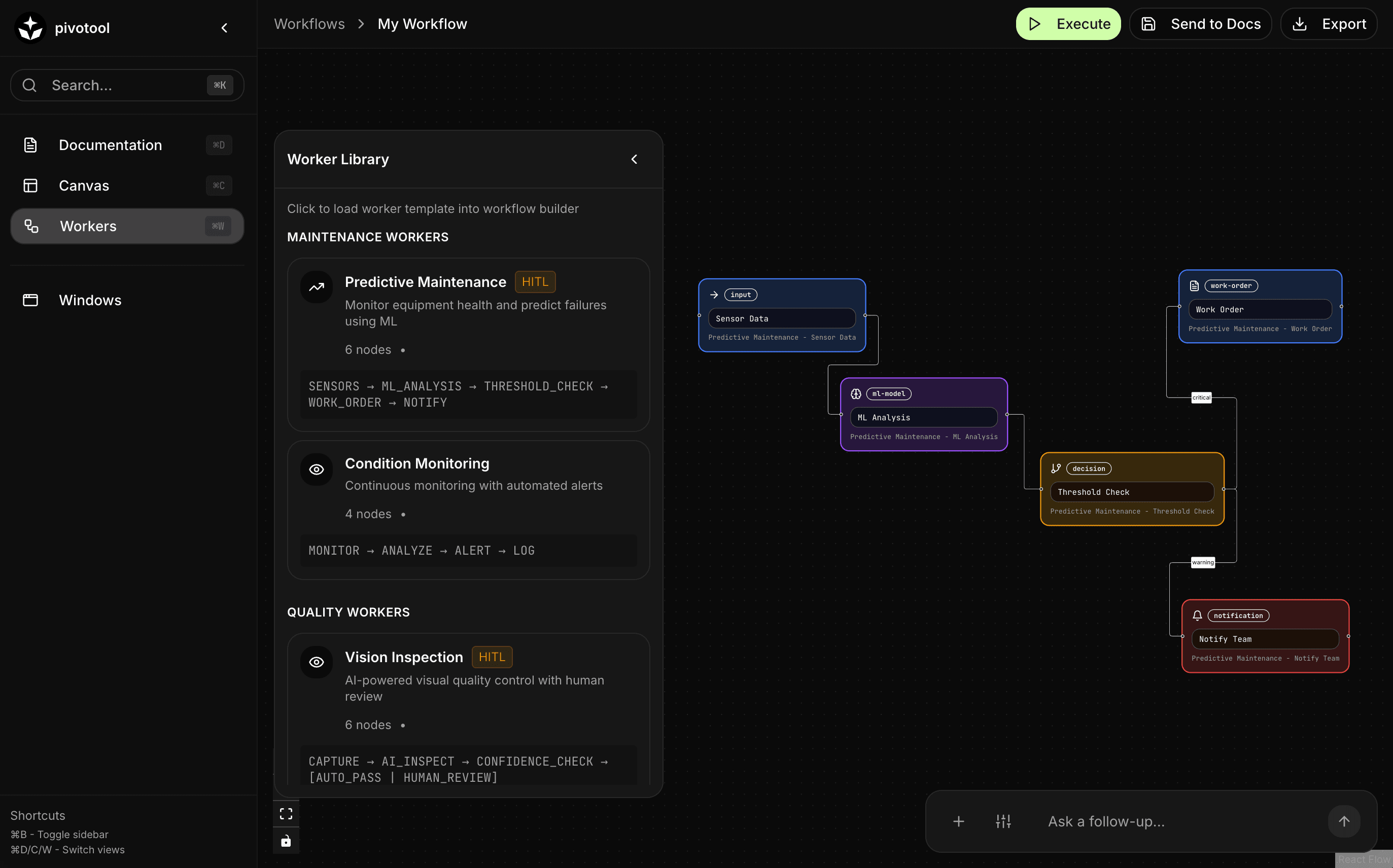
Task: Collapse the sidebar with the chevron arrow
Action: coord(225,27)
